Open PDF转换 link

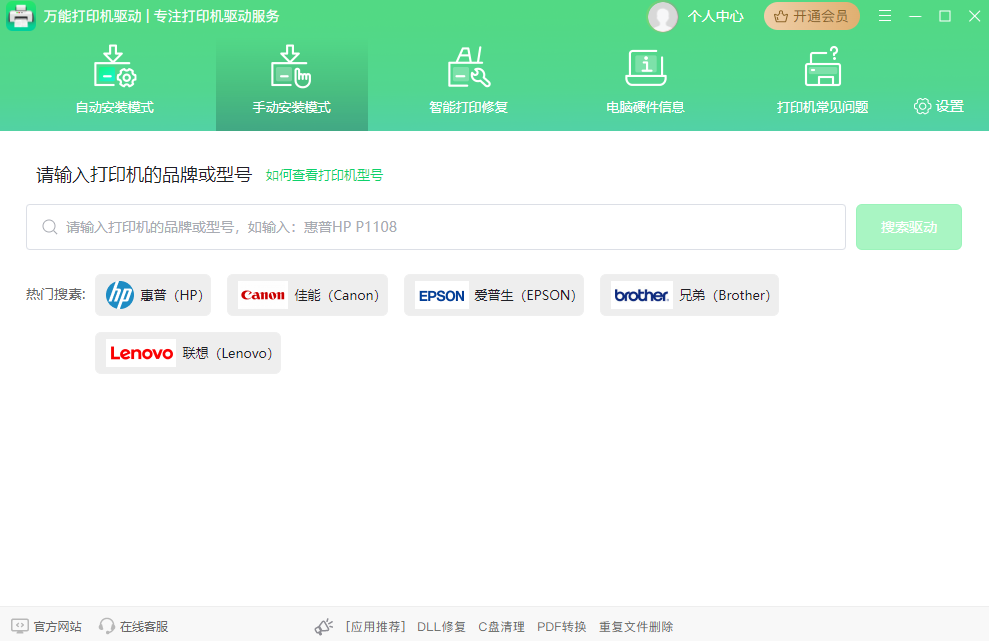click(x=561, y=626)
